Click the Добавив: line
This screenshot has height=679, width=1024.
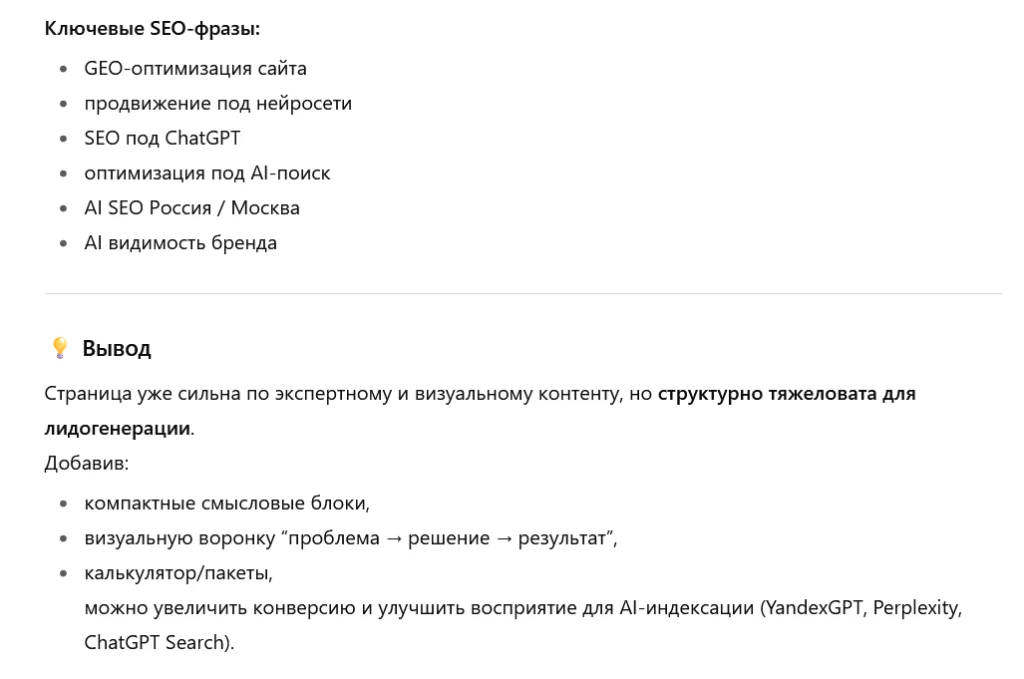point(87,463)
